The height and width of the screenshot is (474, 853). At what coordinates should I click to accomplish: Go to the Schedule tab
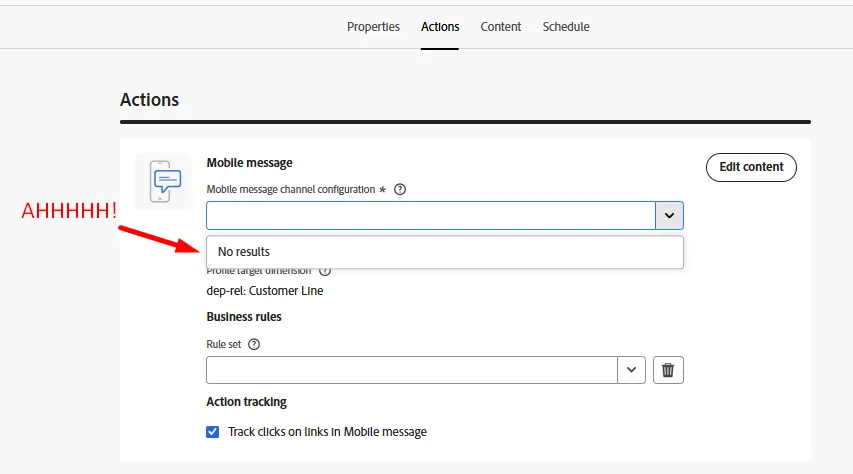tap(566, 27)
